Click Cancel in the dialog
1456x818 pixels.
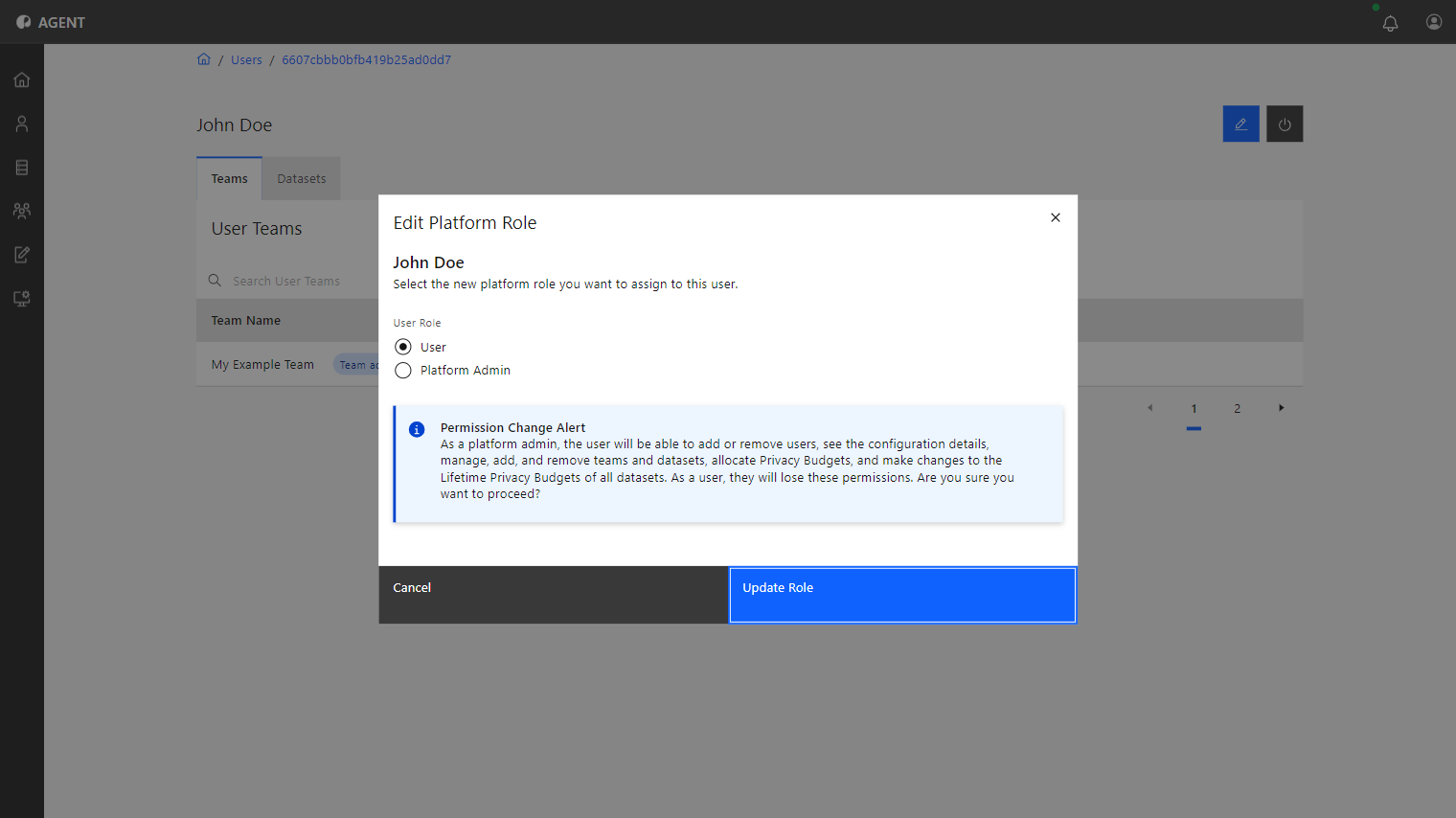554,595
